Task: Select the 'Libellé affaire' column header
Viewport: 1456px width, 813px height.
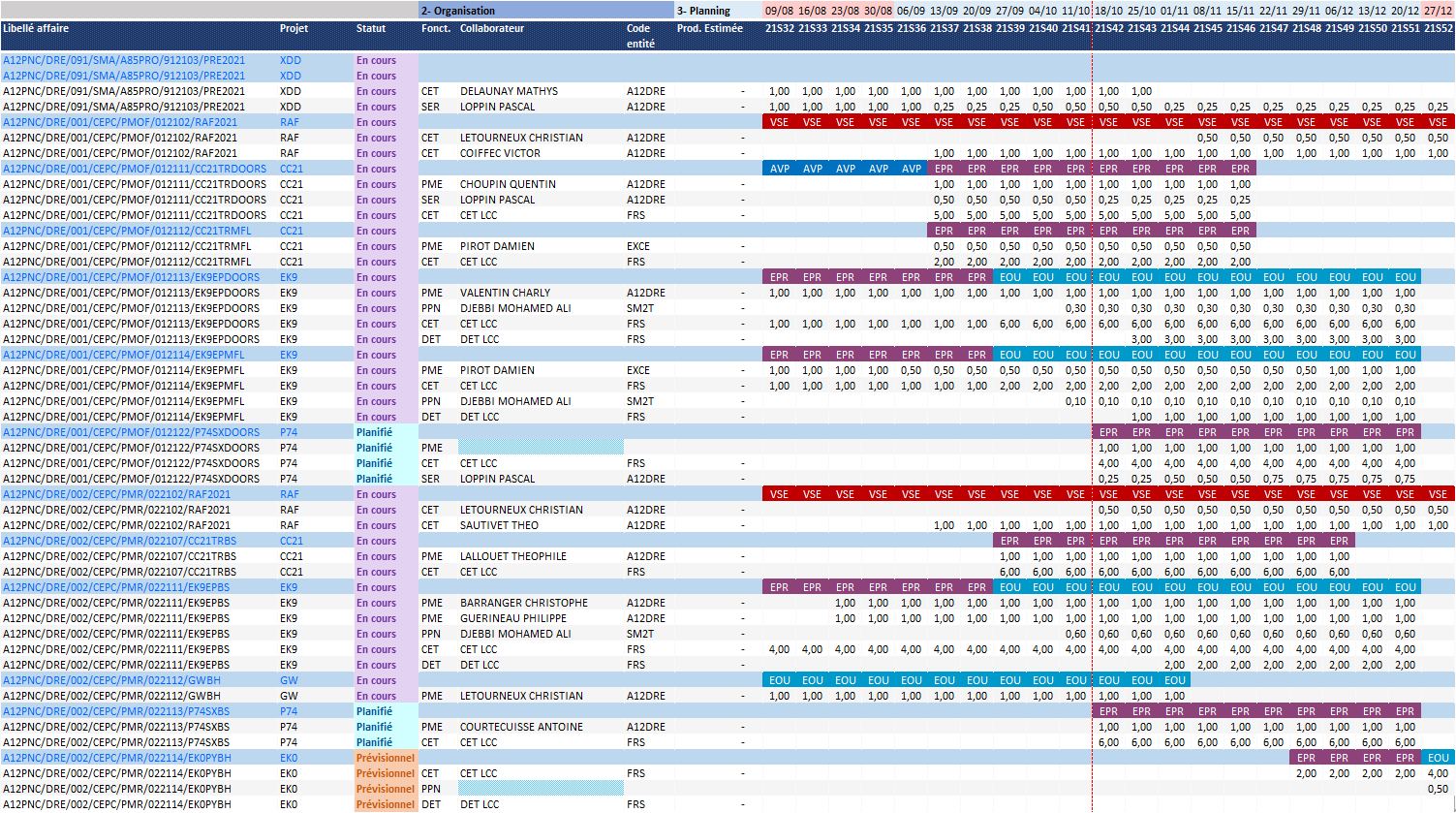Action: 37,29
